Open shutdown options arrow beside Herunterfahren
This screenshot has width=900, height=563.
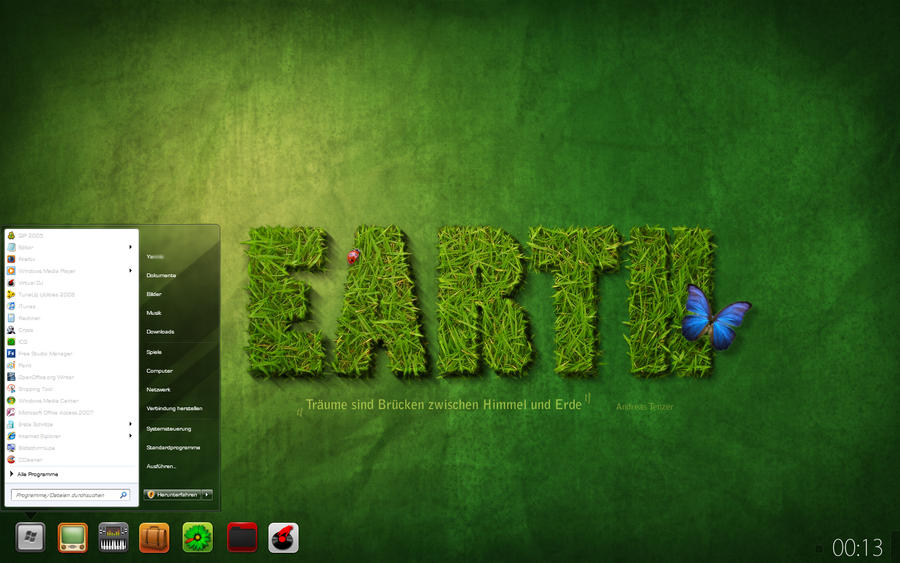tap(207, 495)
